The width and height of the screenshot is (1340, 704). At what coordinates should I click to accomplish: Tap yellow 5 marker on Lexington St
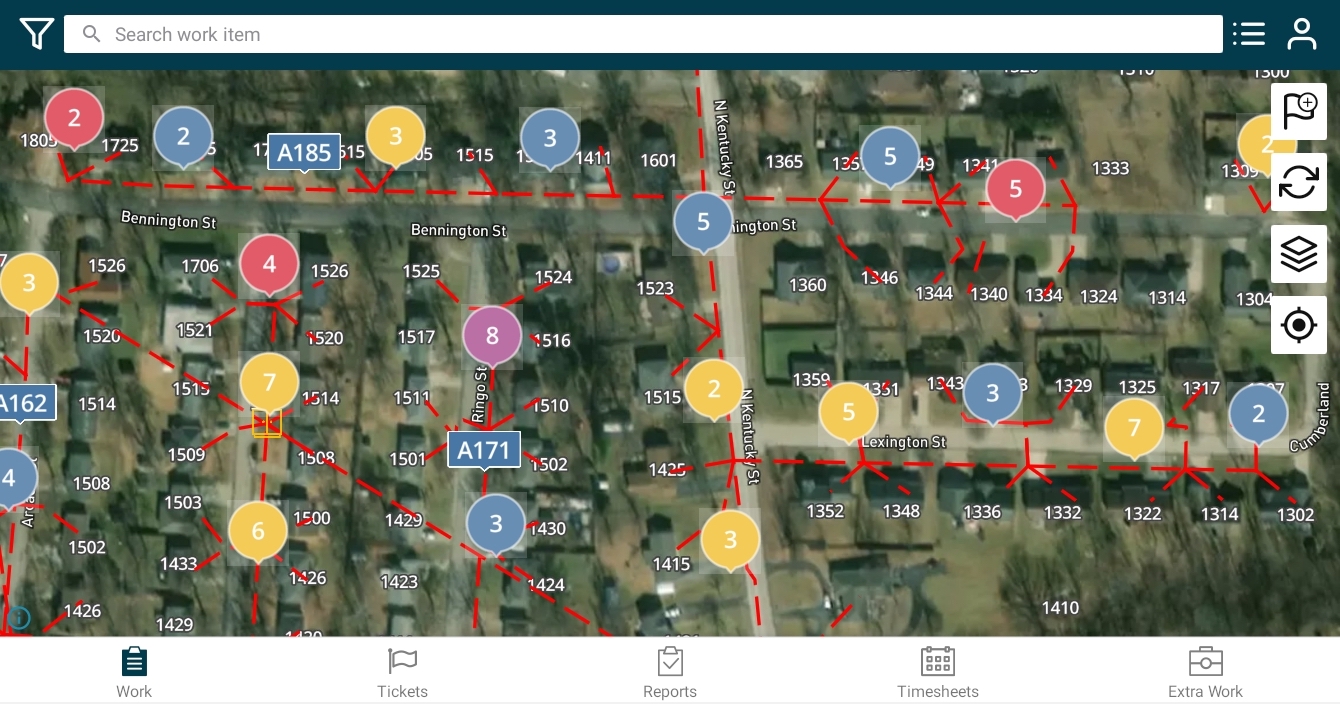click(x=849, y=414)
